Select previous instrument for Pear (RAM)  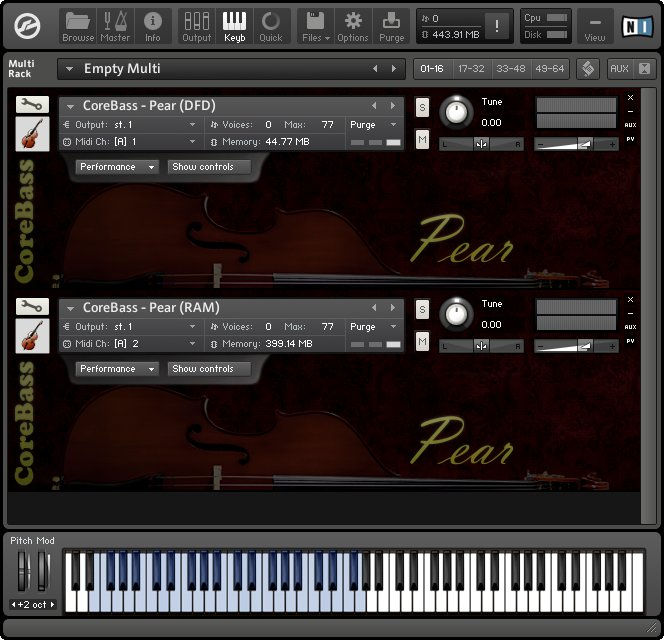(x=374, y=308)
